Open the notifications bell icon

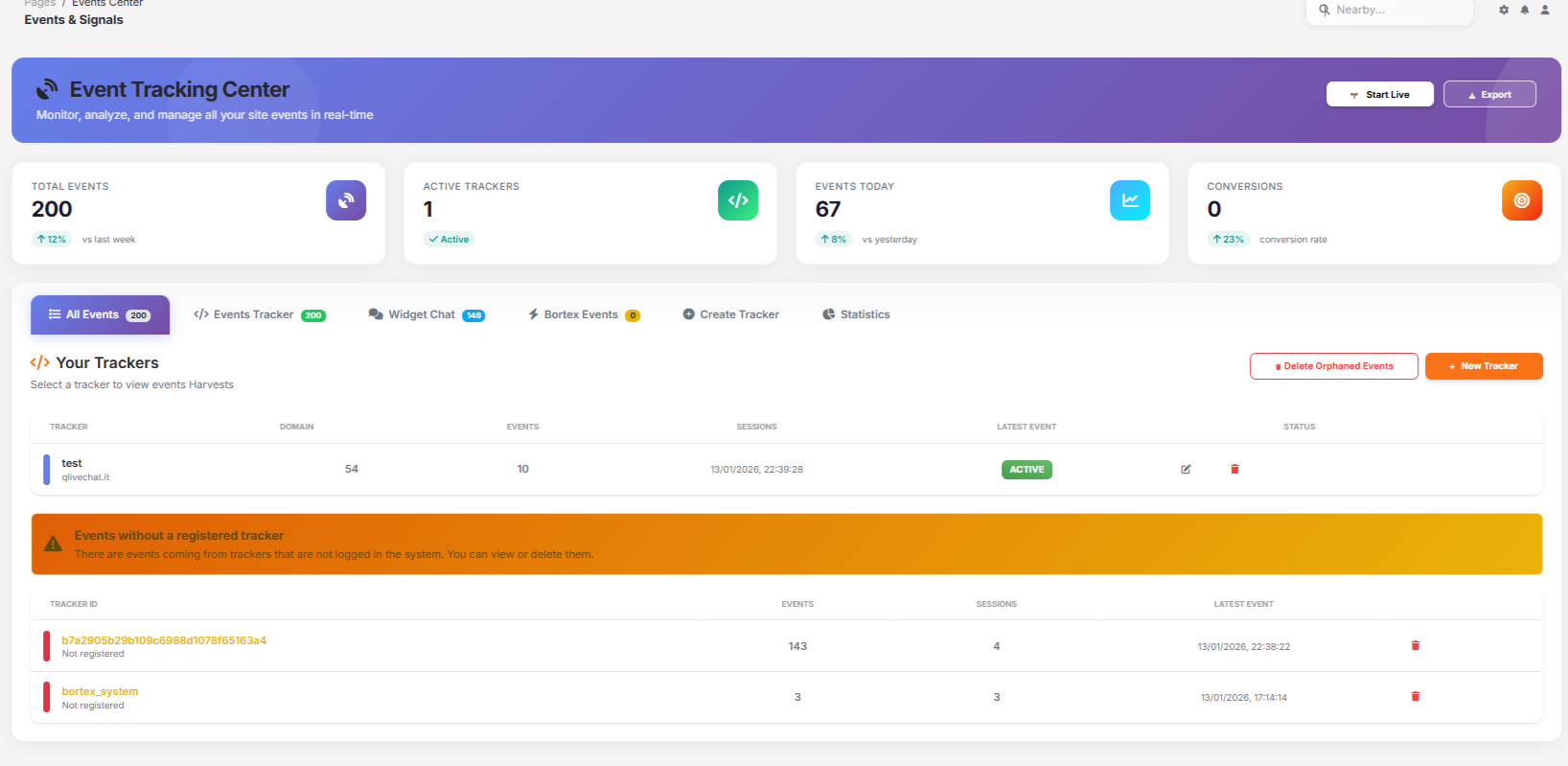click(x=1525, y=10)
